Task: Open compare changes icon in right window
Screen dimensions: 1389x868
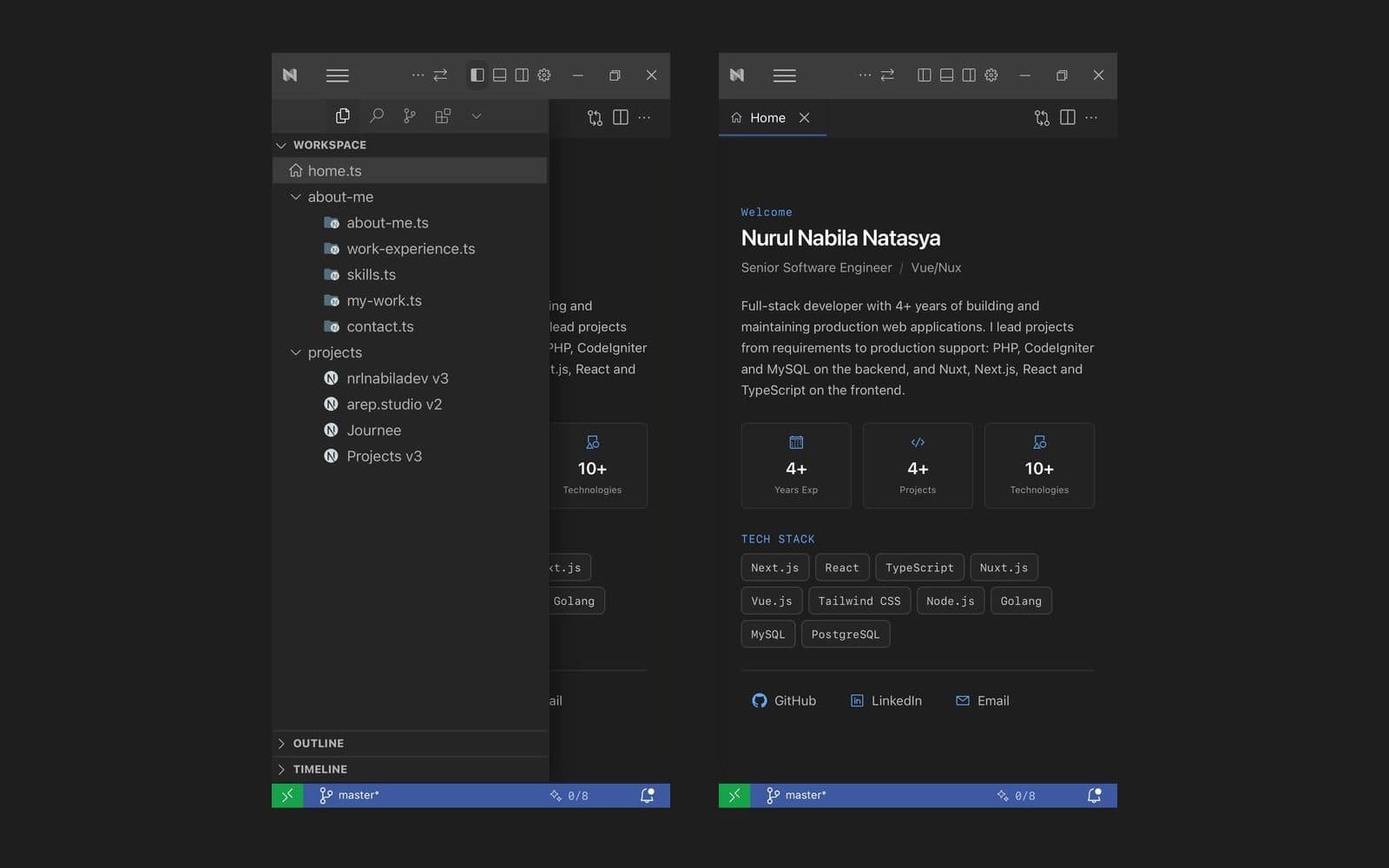Action: click(x=1042, y=117)
